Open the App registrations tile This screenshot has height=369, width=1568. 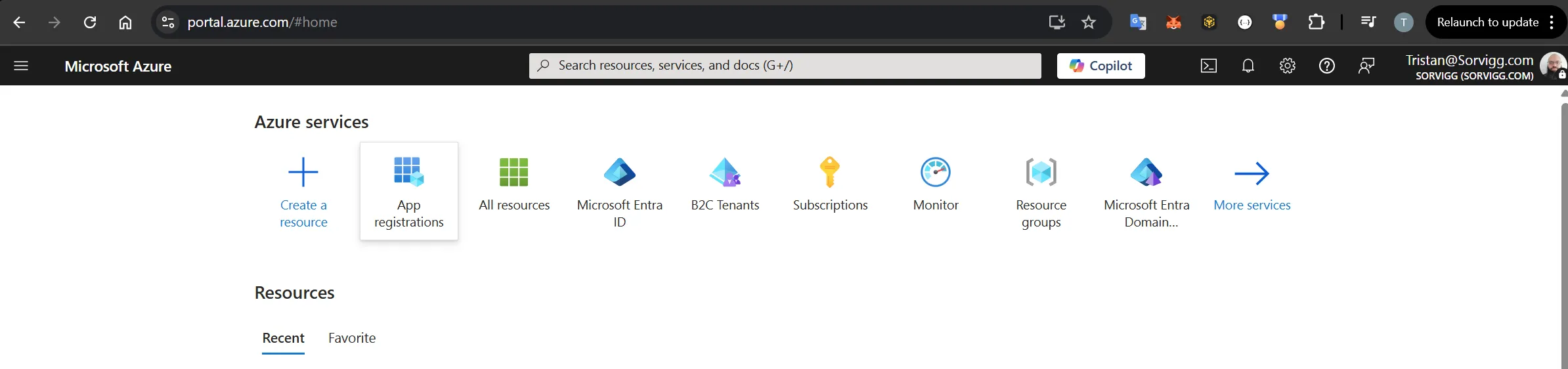coord(409,191)
